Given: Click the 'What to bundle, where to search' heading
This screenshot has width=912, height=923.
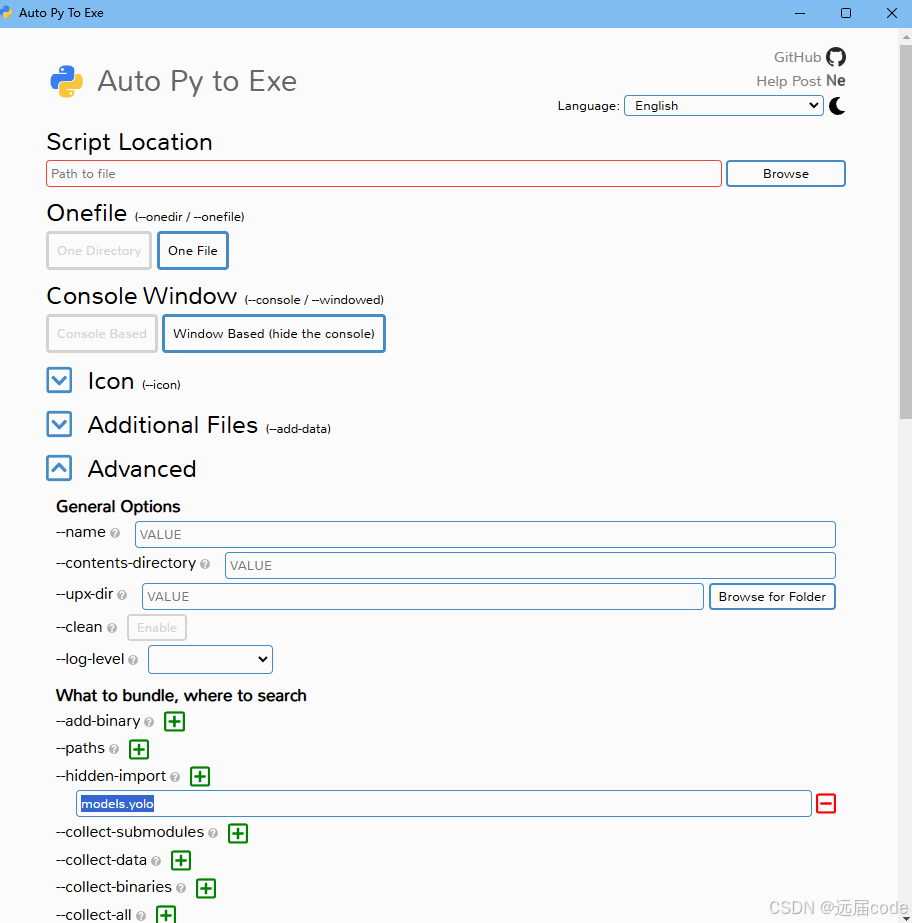Looking at the screenshot, I should coord(181,696).
